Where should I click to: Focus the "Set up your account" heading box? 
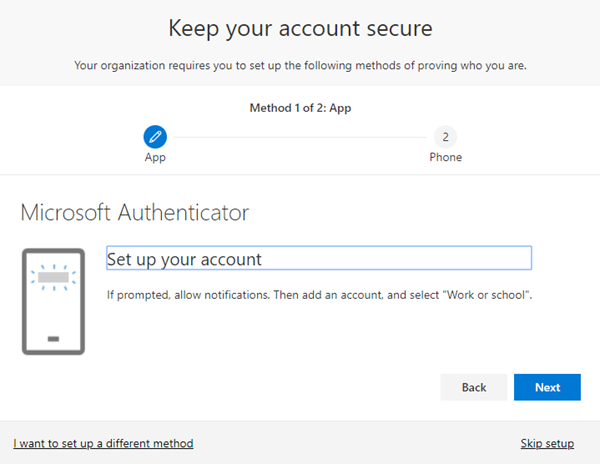point(318,259)
